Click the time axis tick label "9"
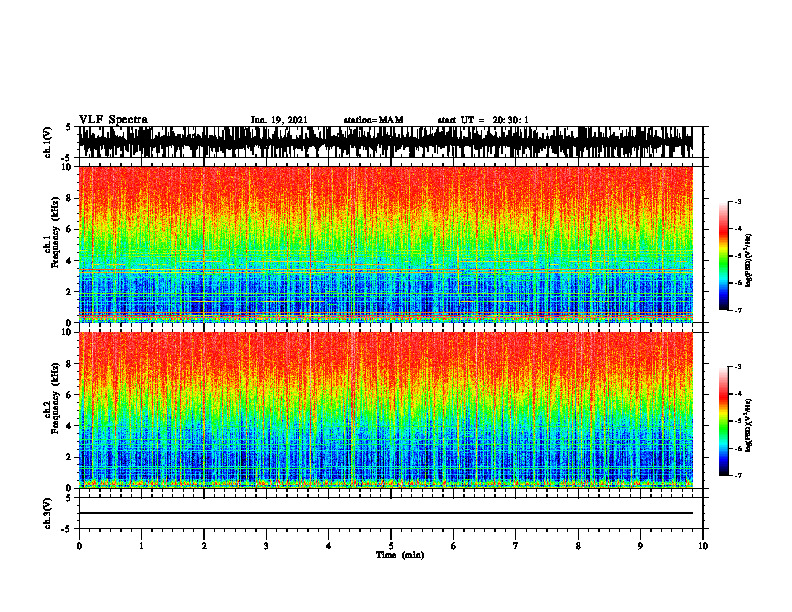The height and width of the screenshot is (612, 792). pyautogui.click(x=640, y=546)
